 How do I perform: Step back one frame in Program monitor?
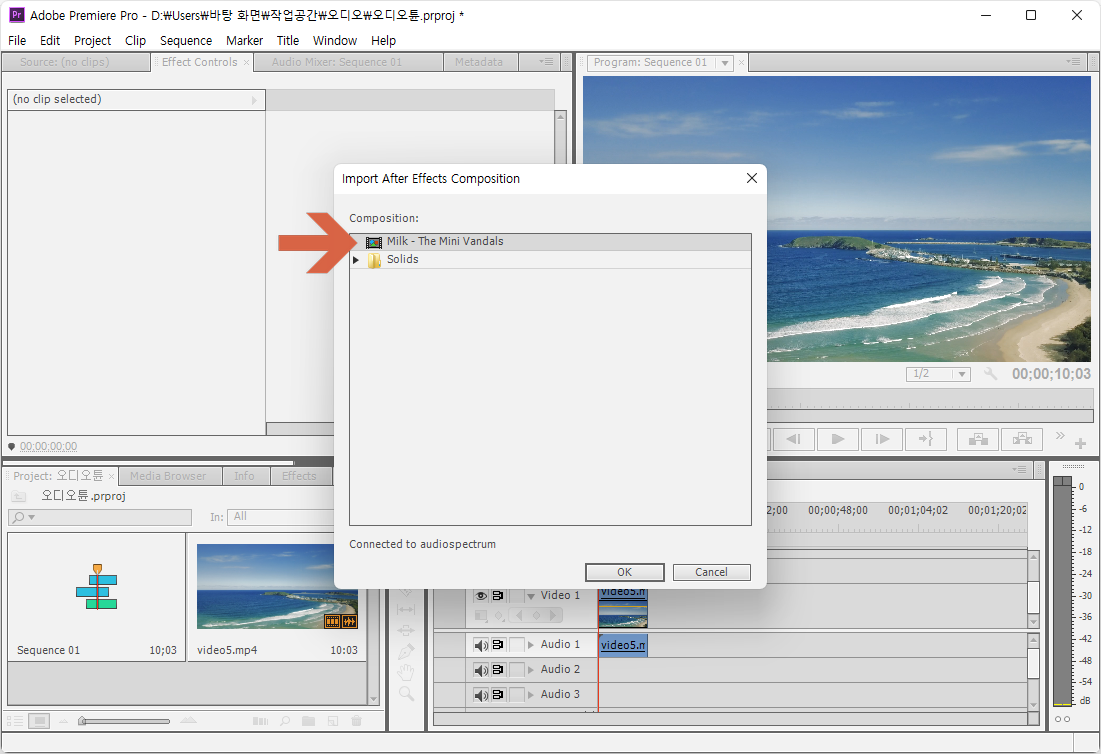coord(793,439)
